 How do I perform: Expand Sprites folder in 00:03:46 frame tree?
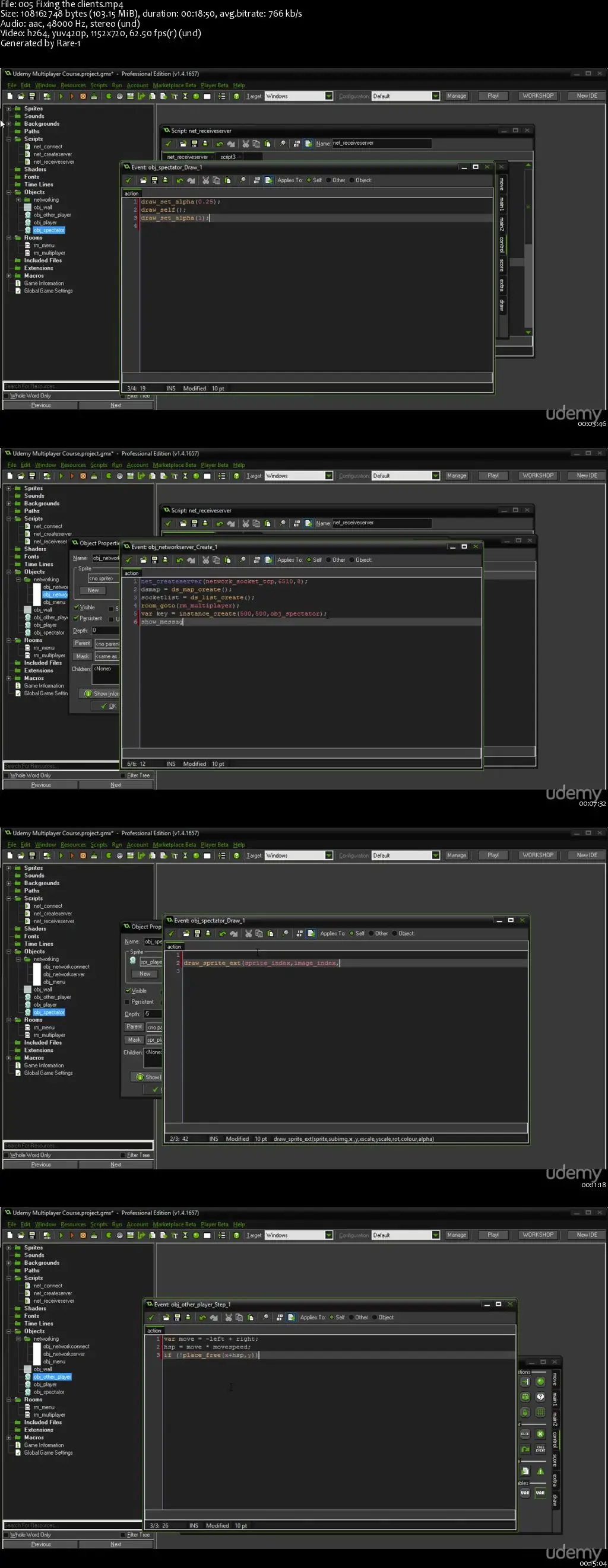8,109
